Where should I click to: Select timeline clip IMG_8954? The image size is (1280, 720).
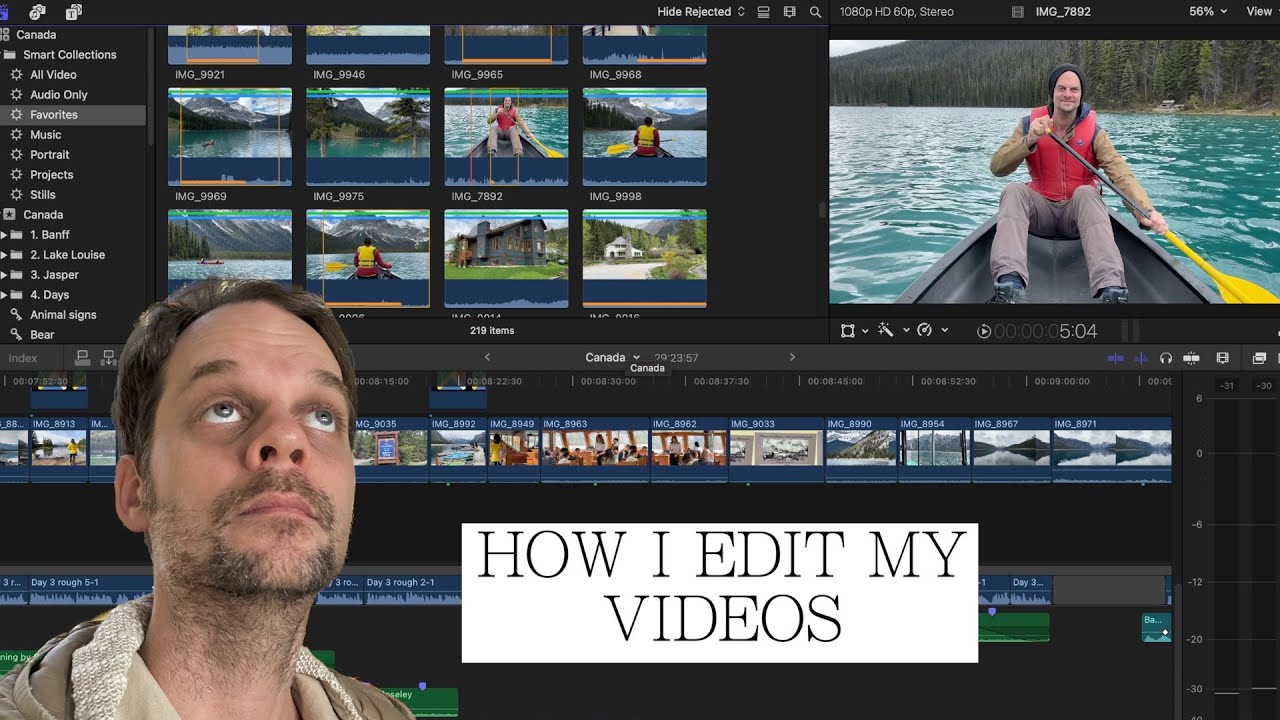(x=934, y=449)
